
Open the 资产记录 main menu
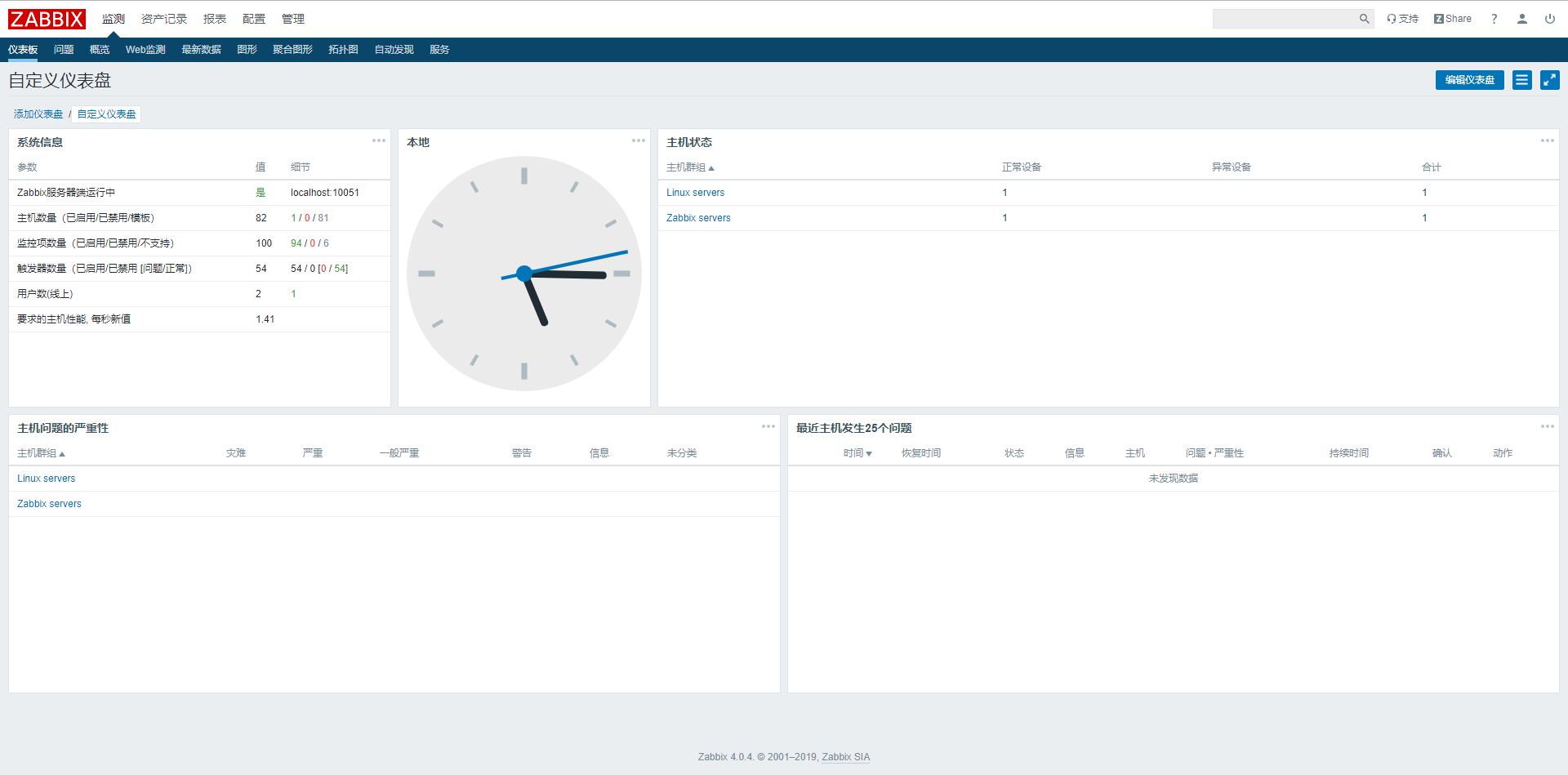pos(164,19)
